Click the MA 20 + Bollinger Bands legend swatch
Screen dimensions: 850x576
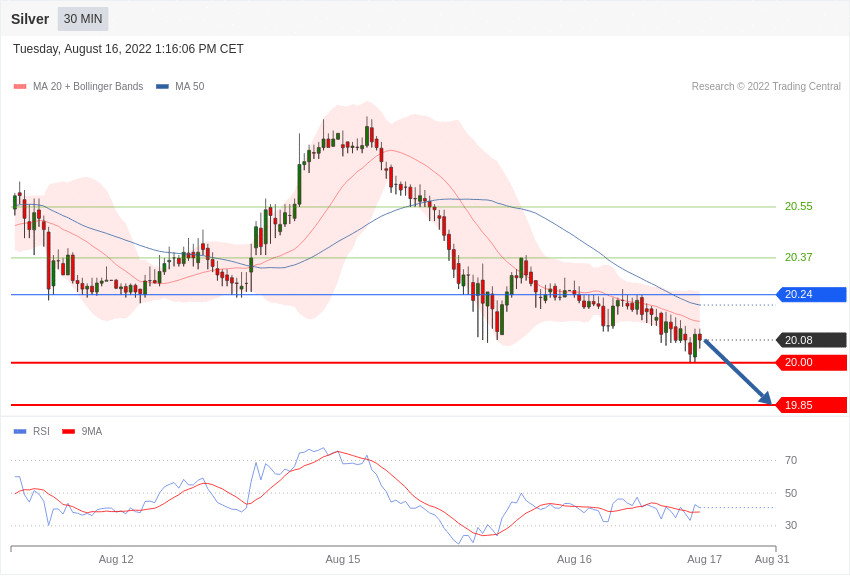(x=20, y=86)
